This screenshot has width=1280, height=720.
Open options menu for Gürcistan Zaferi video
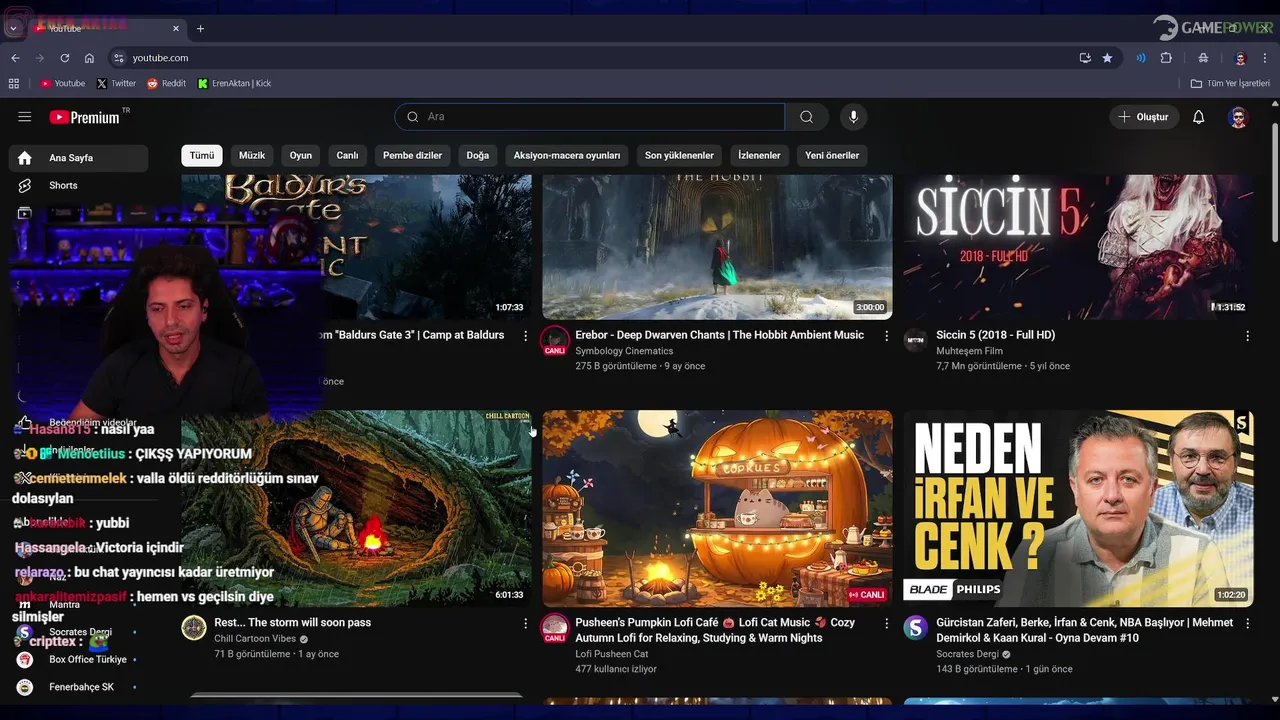1247,623
